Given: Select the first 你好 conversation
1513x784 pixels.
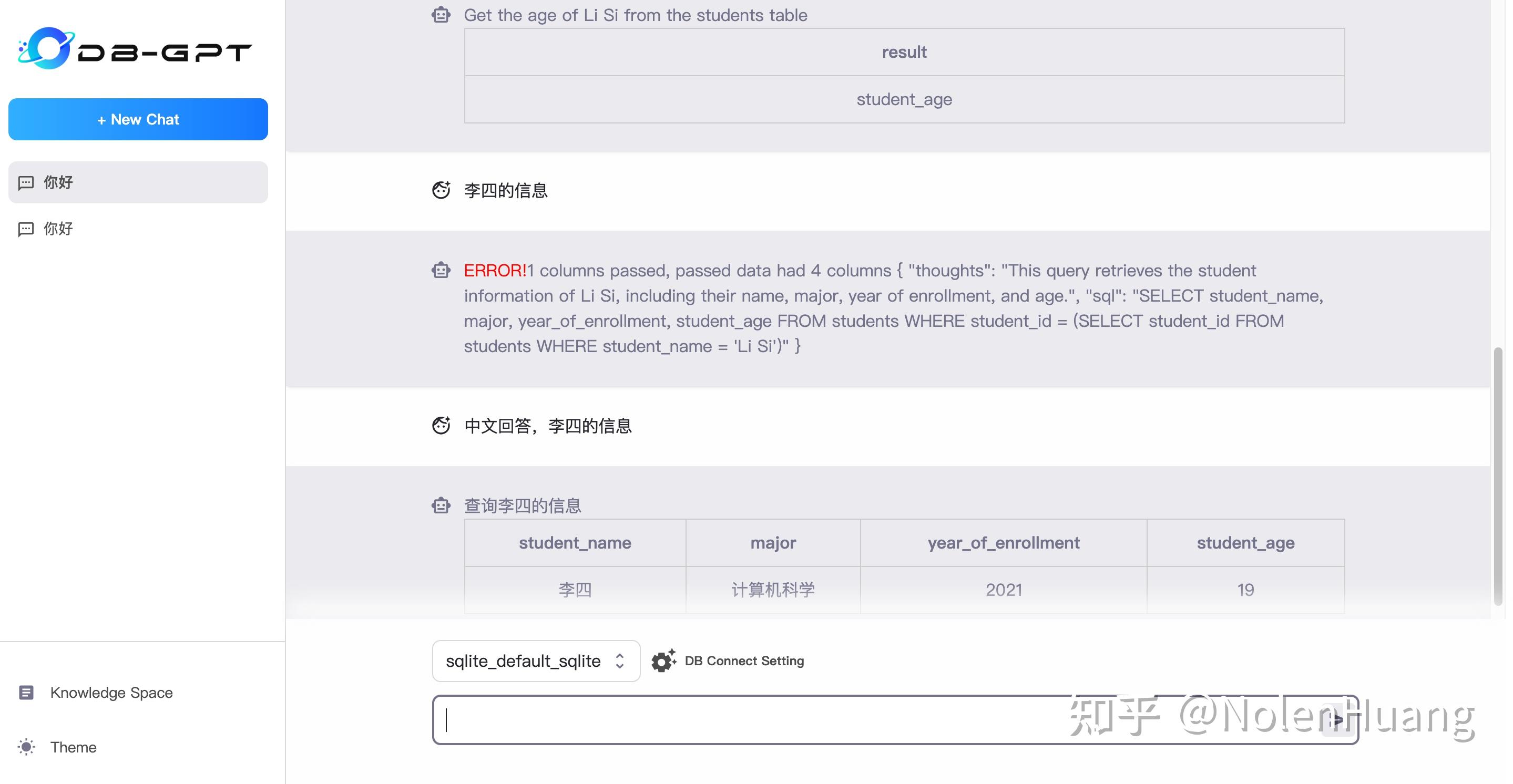Looking at the screenshot, I should pos(137,182).
